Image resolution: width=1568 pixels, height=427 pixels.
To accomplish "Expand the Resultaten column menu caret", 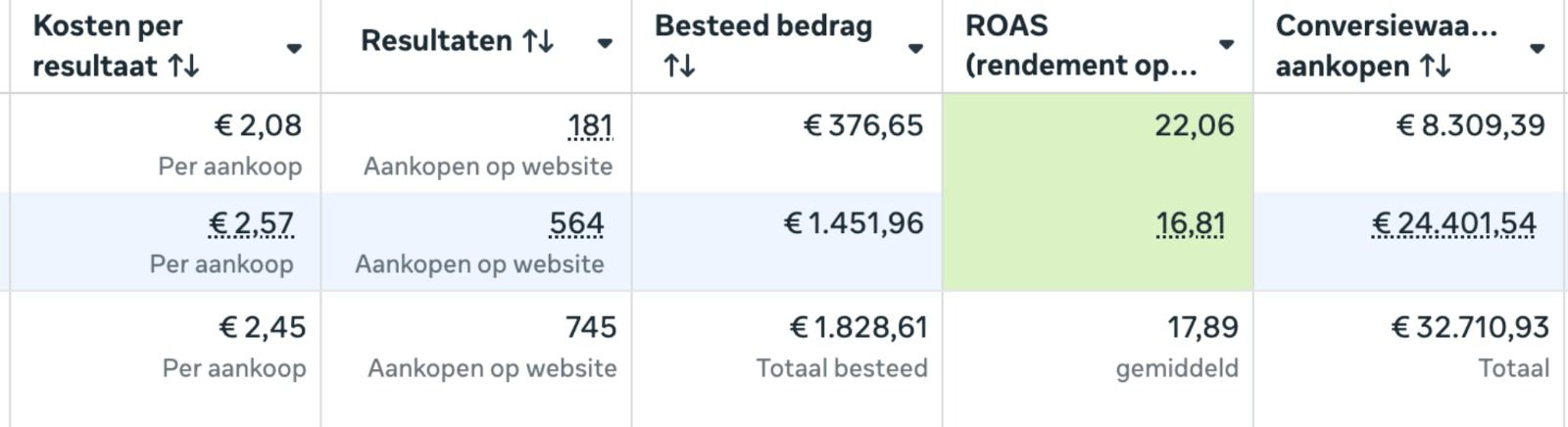I will coord(605,43).
